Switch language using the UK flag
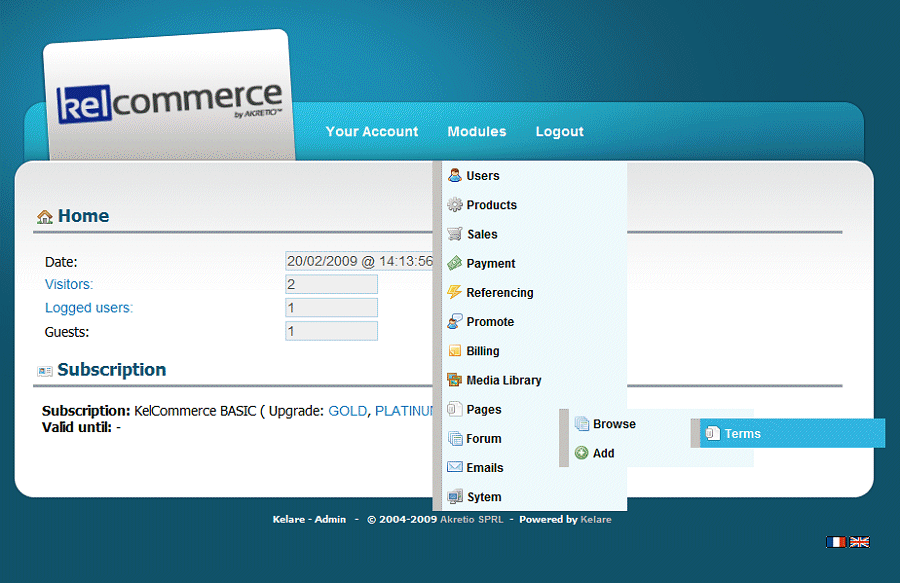 pos(860,542)
